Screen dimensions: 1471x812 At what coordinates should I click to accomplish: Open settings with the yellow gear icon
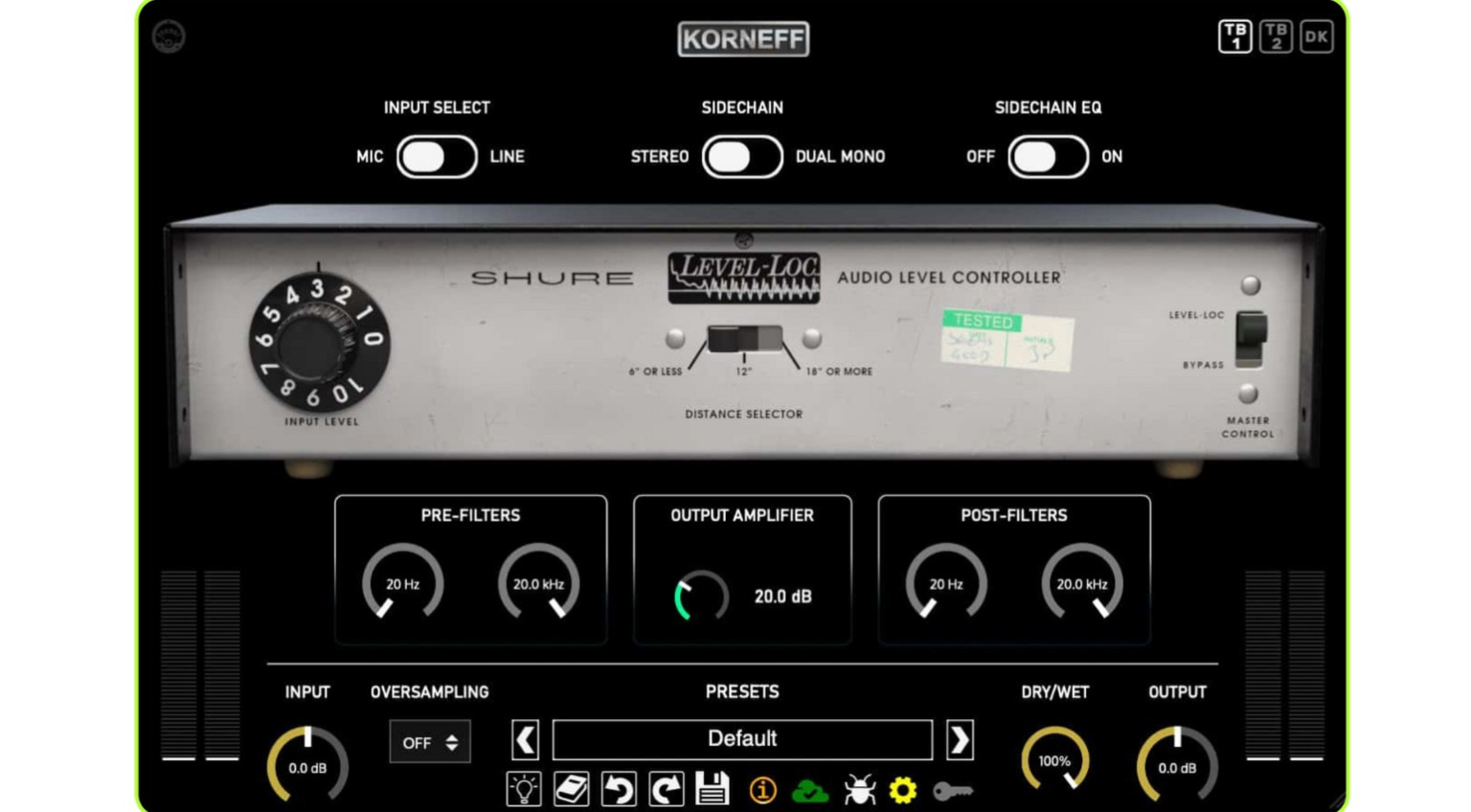(x=901, y=791)
